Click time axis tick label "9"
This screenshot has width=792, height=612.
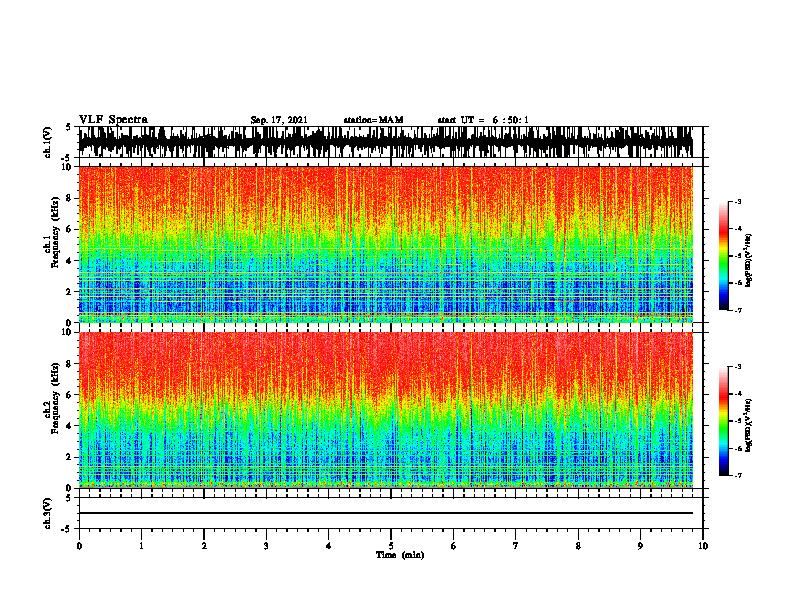pyautogui.click(x=640, y=546)
